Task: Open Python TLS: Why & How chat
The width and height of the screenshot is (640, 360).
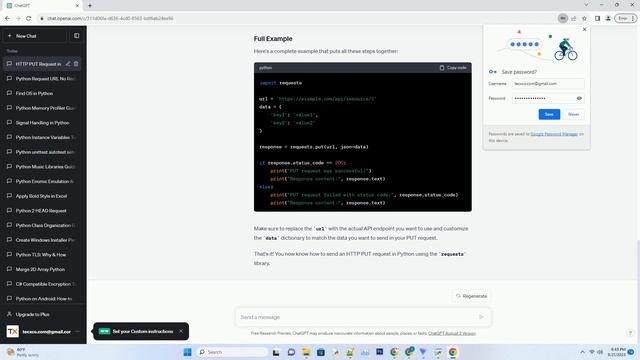Action: [42, 255]
